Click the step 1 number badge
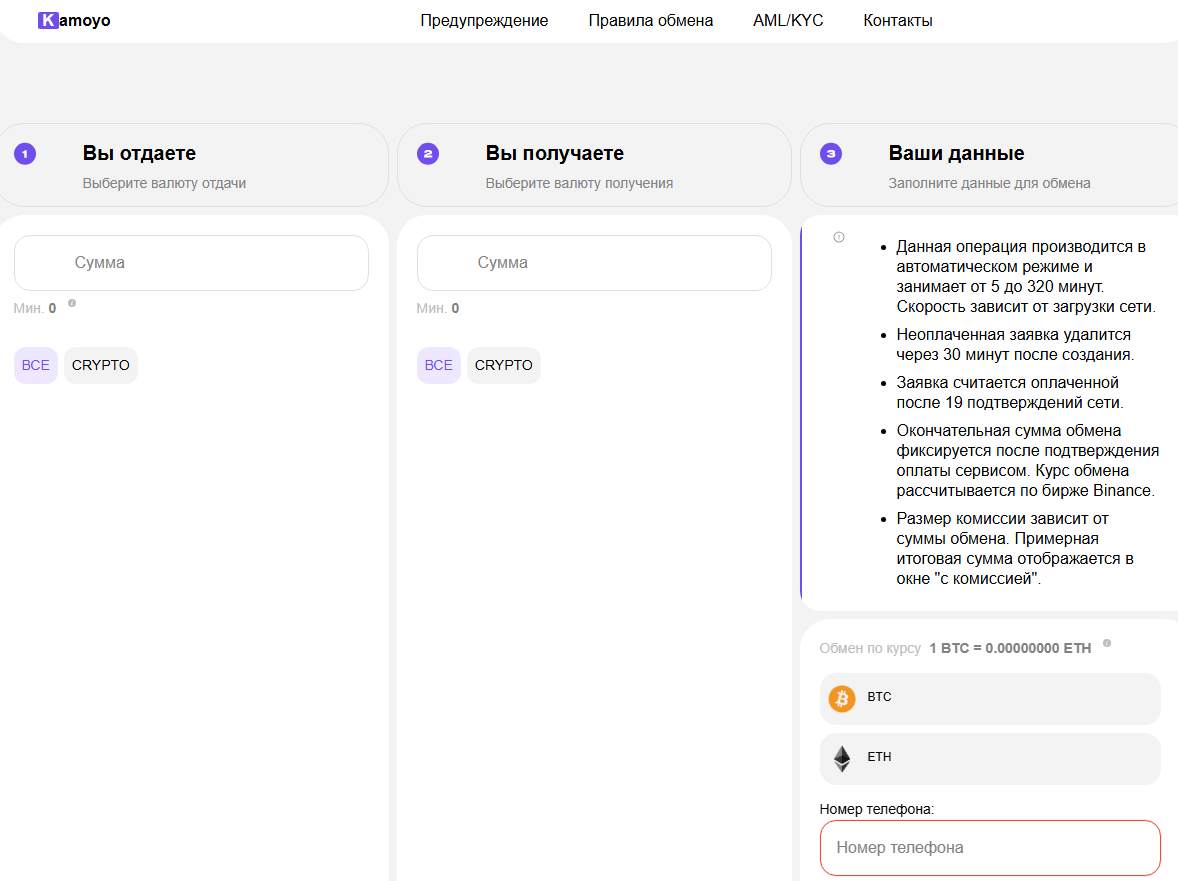1178x881 pixels. coord(25,154)
